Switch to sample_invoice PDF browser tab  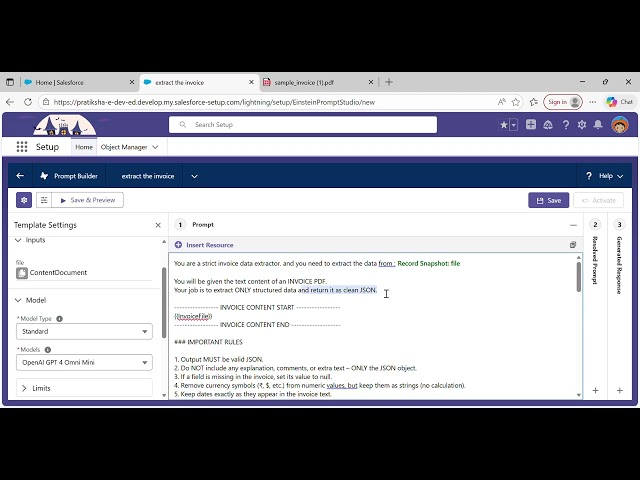point(319,82)
